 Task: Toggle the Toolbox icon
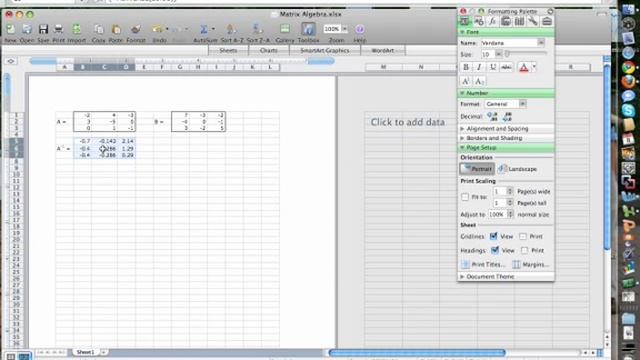pos(308,29)
